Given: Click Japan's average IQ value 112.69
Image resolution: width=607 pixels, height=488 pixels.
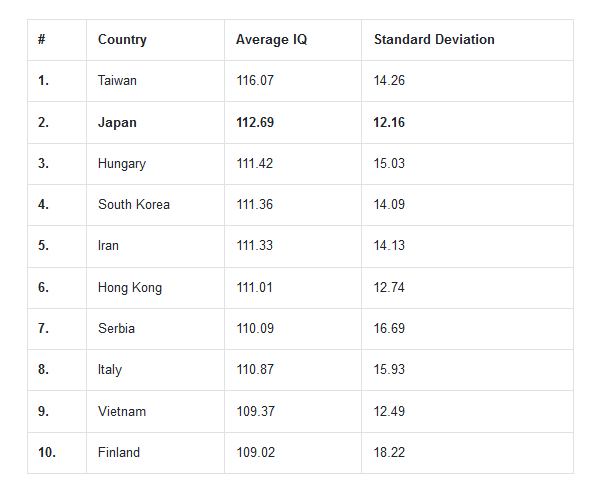Looking at the screenshot, I should click(x=255, y=122).
